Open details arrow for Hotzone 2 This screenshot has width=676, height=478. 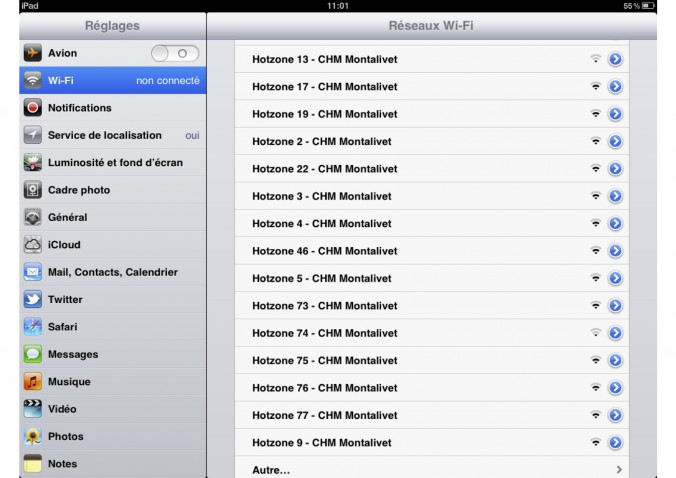[x=615, y=141]
